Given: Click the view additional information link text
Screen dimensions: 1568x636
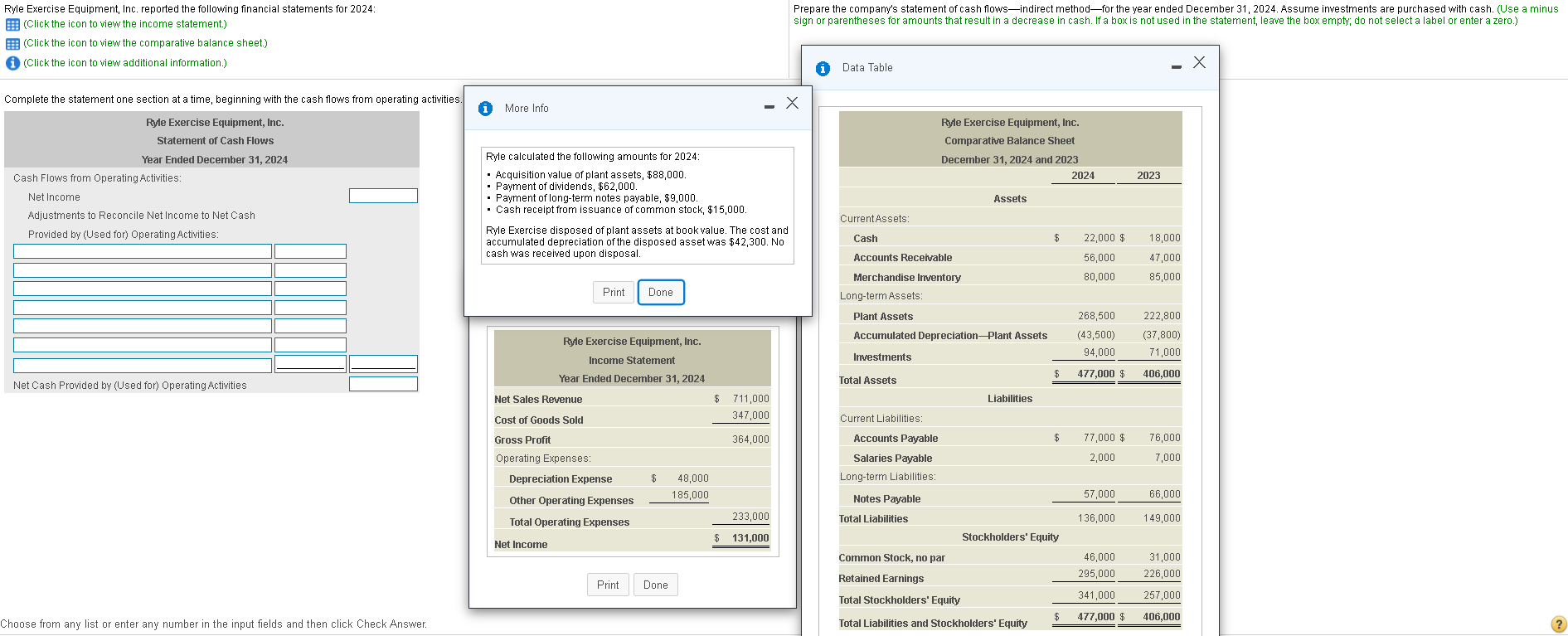Looking at the screenshot, I should tap(125, 63).
